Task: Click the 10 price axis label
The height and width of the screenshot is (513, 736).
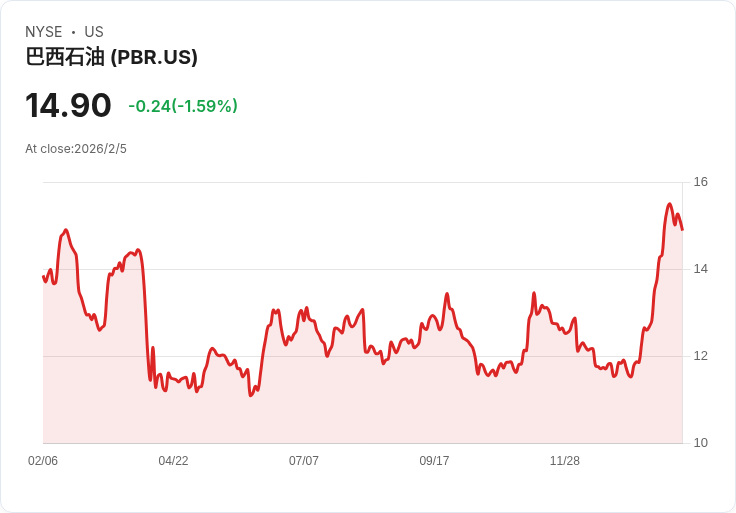Action: pyautogui.click(x=700, y=443)
